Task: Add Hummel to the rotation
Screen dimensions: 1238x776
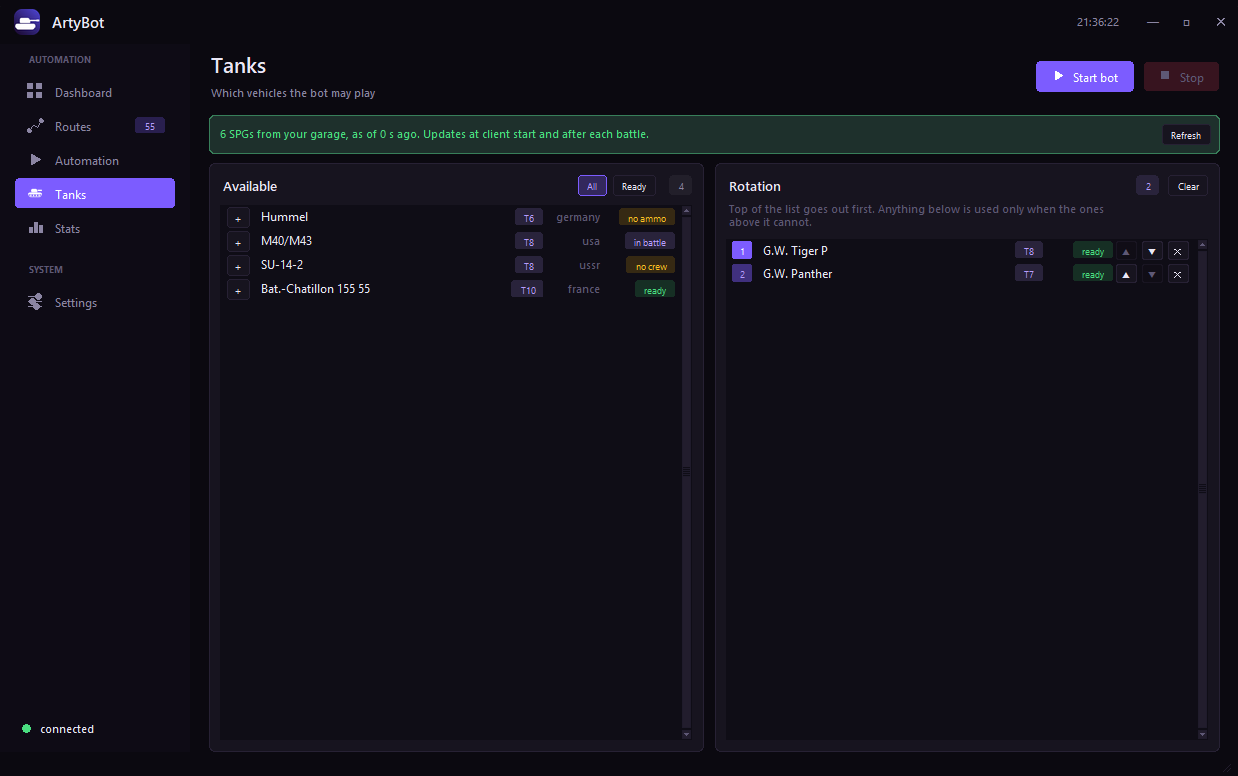Action: click(238, 218)
